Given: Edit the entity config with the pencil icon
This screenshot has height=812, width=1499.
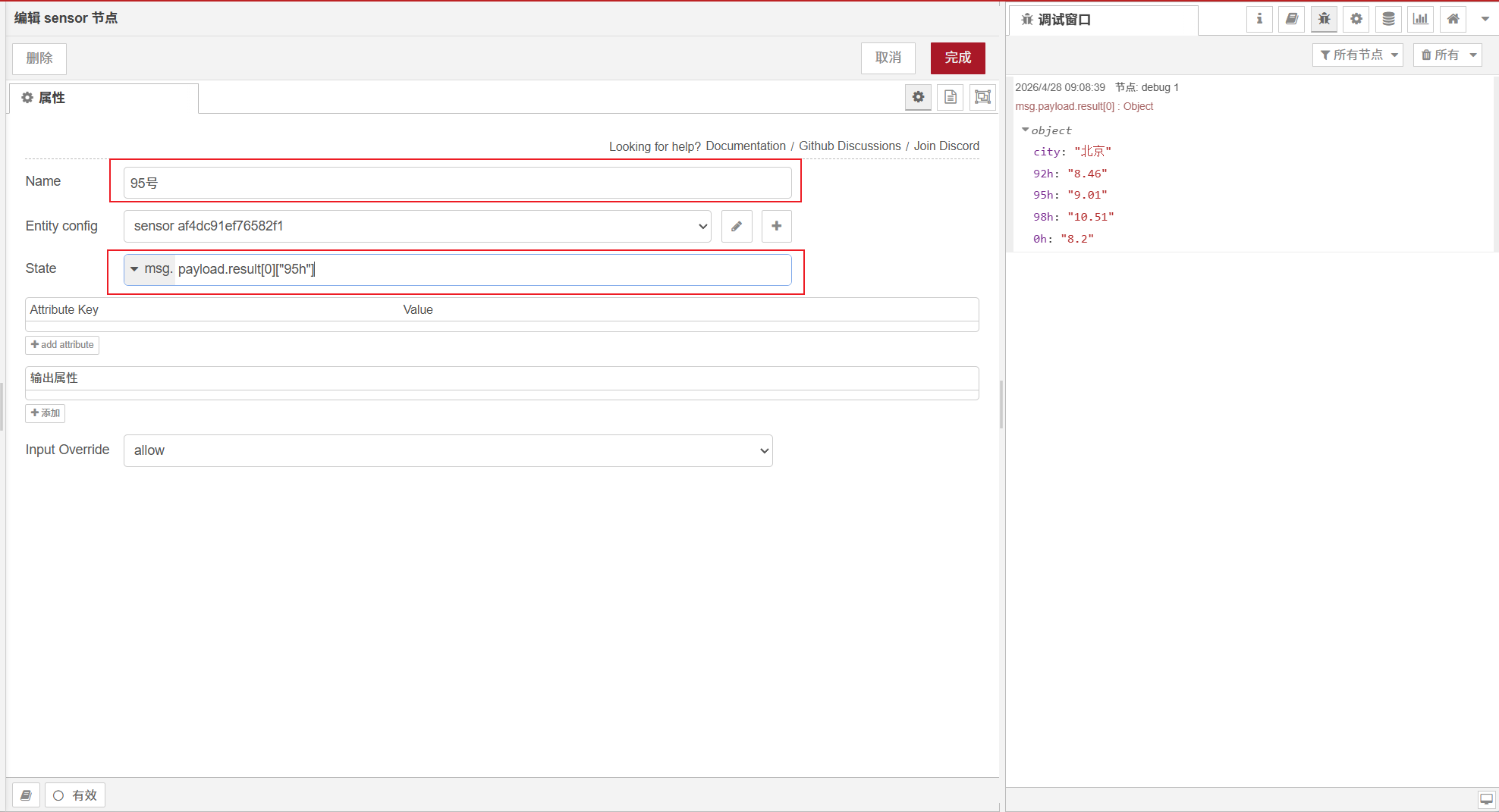Looking at the screenshot, I should click(737, 226).
